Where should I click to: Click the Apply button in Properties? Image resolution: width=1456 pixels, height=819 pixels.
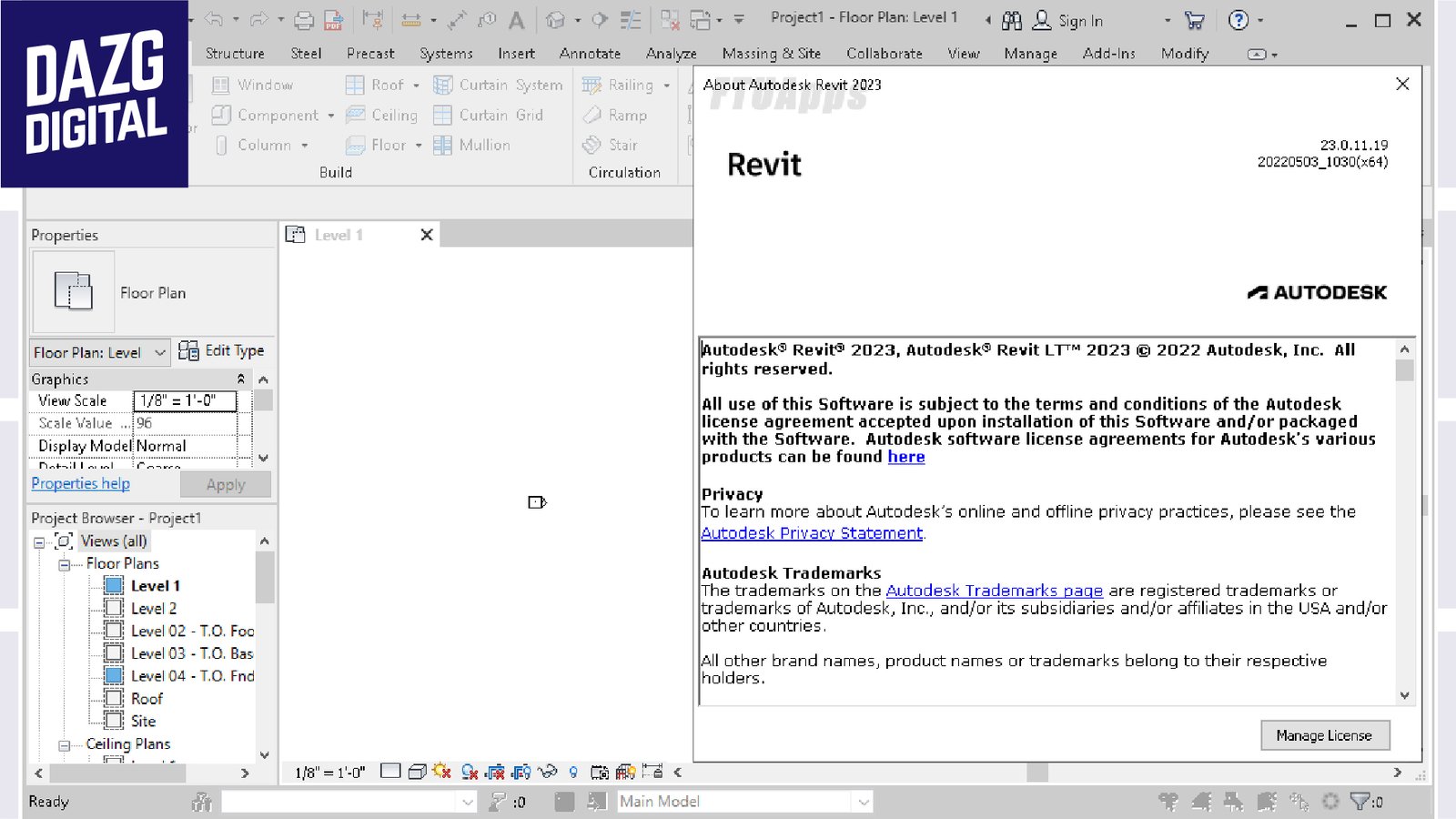tap(226, 484)
